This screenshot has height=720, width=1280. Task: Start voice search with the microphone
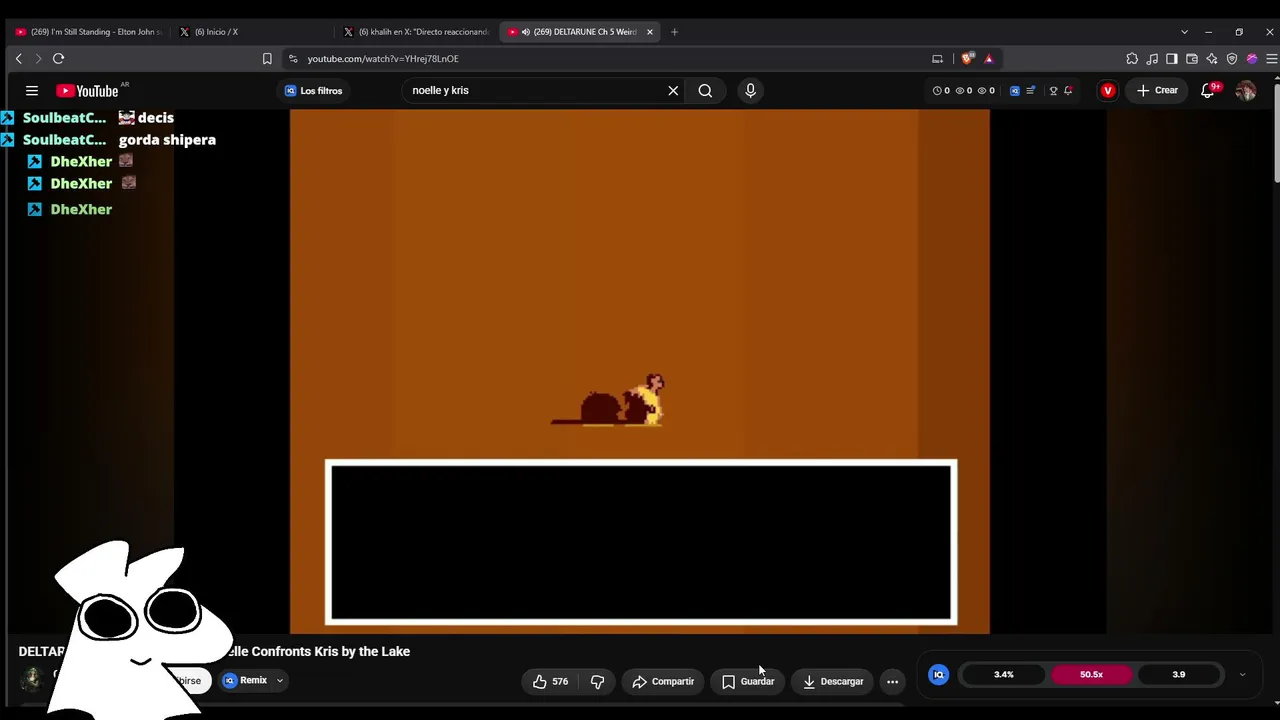750,91
